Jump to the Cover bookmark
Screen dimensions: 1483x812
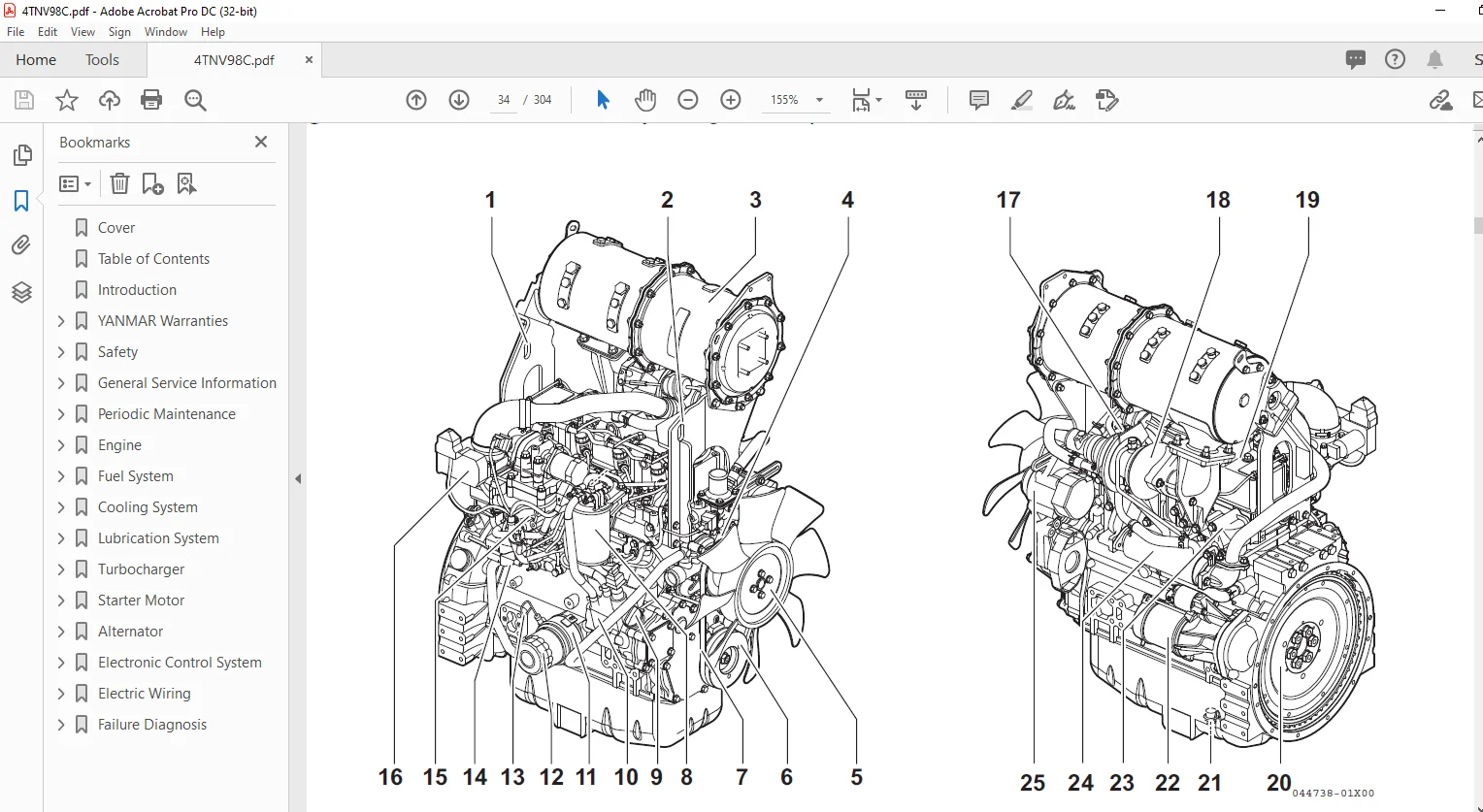point(116,228)
